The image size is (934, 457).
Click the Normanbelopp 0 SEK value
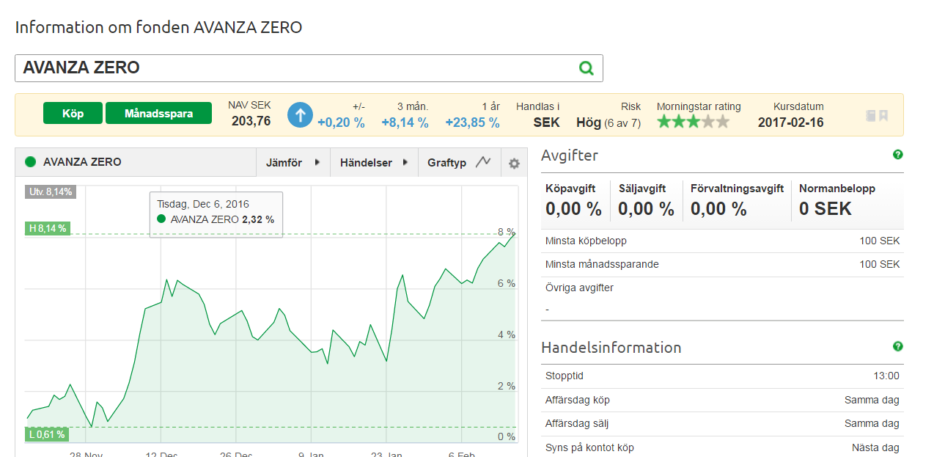click(826, 209)
